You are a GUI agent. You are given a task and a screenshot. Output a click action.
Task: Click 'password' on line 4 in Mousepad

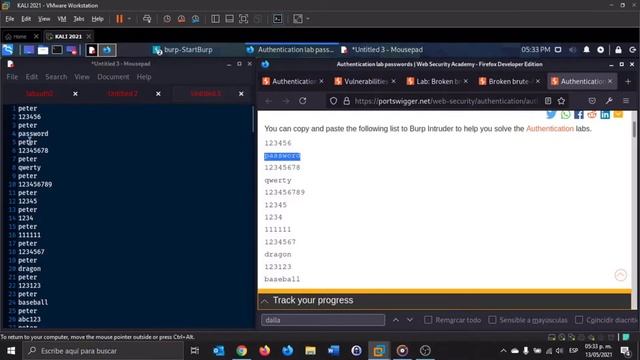[33, 133]
